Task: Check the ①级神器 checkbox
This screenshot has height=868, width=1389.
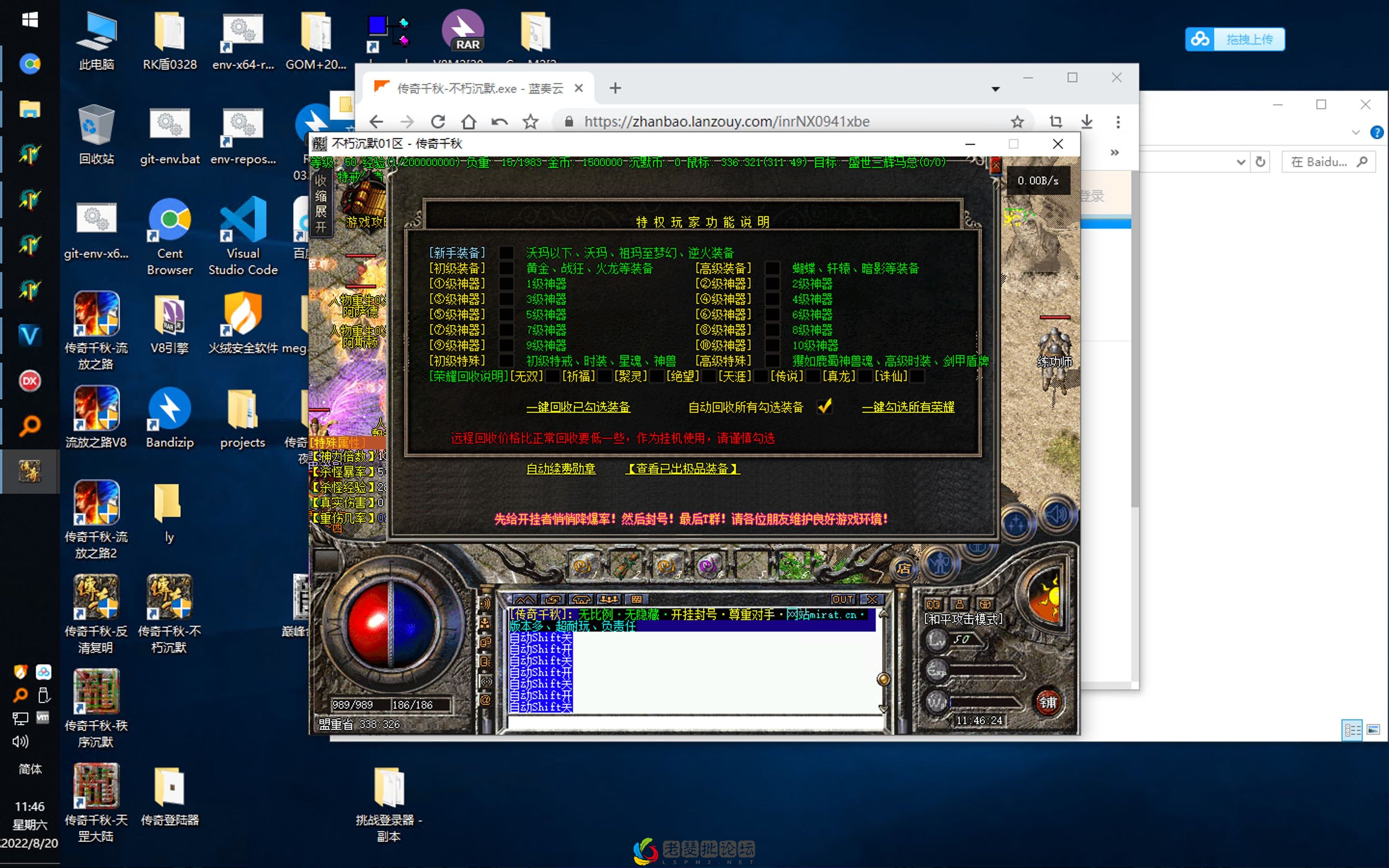Action: (x=506, y=284)
